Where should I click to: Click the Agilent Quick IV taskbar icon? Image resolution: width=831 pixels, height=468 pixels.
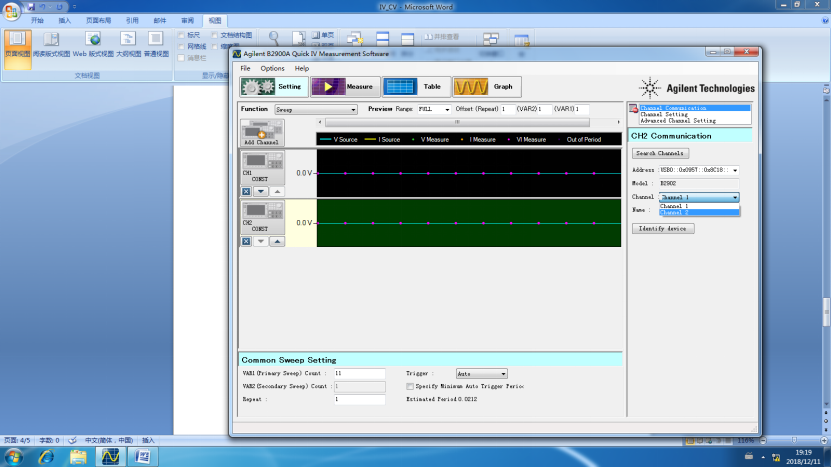click(110, 456)
